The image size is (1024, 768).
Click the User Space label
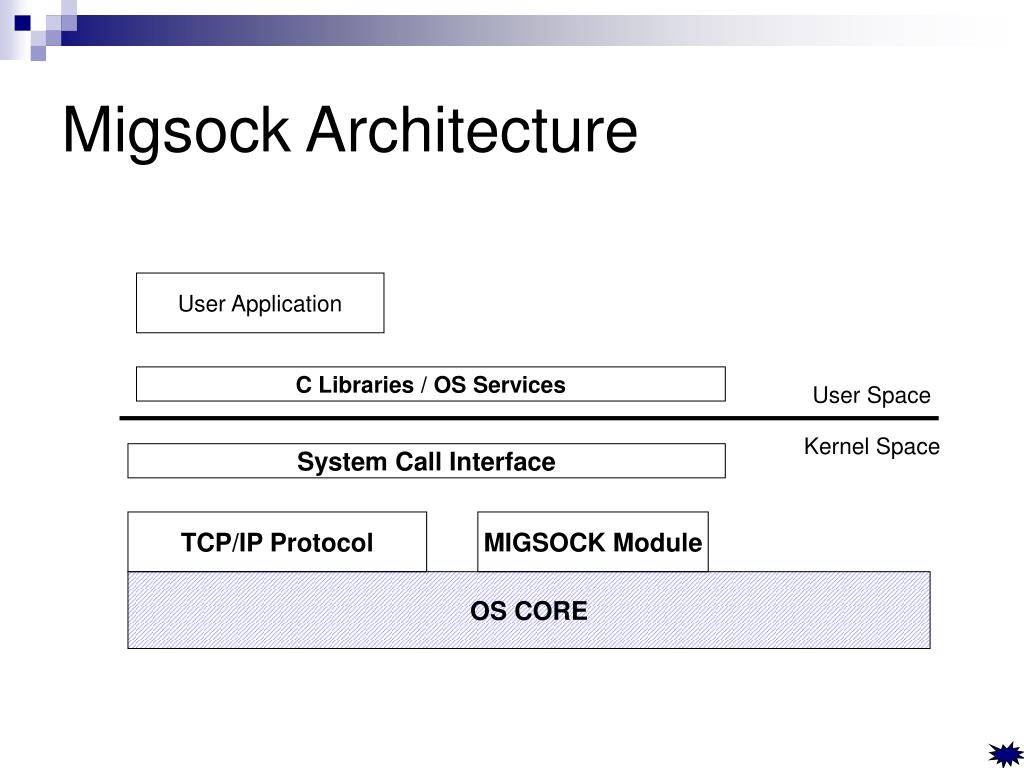coord(871,395)
